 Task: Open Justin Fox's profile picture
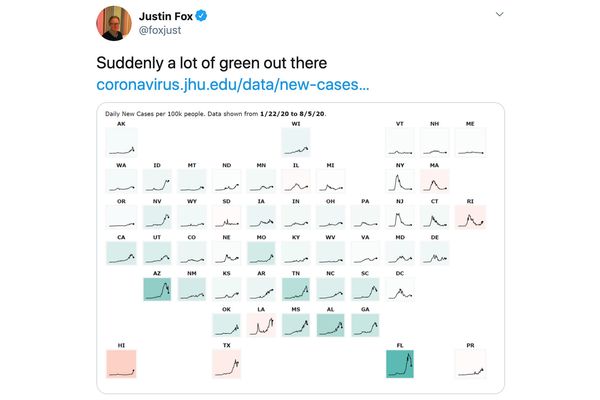coord(114,23)
